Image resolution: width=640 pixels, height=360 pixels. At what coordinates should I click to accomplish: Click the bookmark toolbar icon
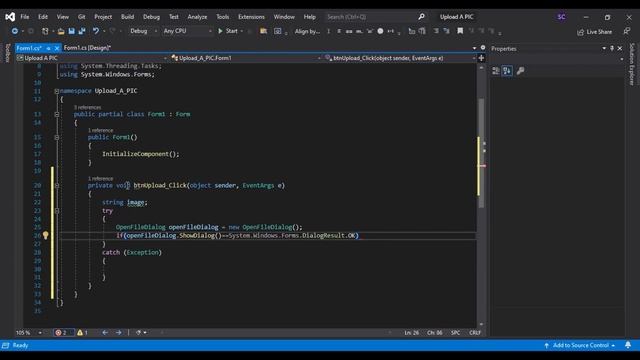click(460, 31)
